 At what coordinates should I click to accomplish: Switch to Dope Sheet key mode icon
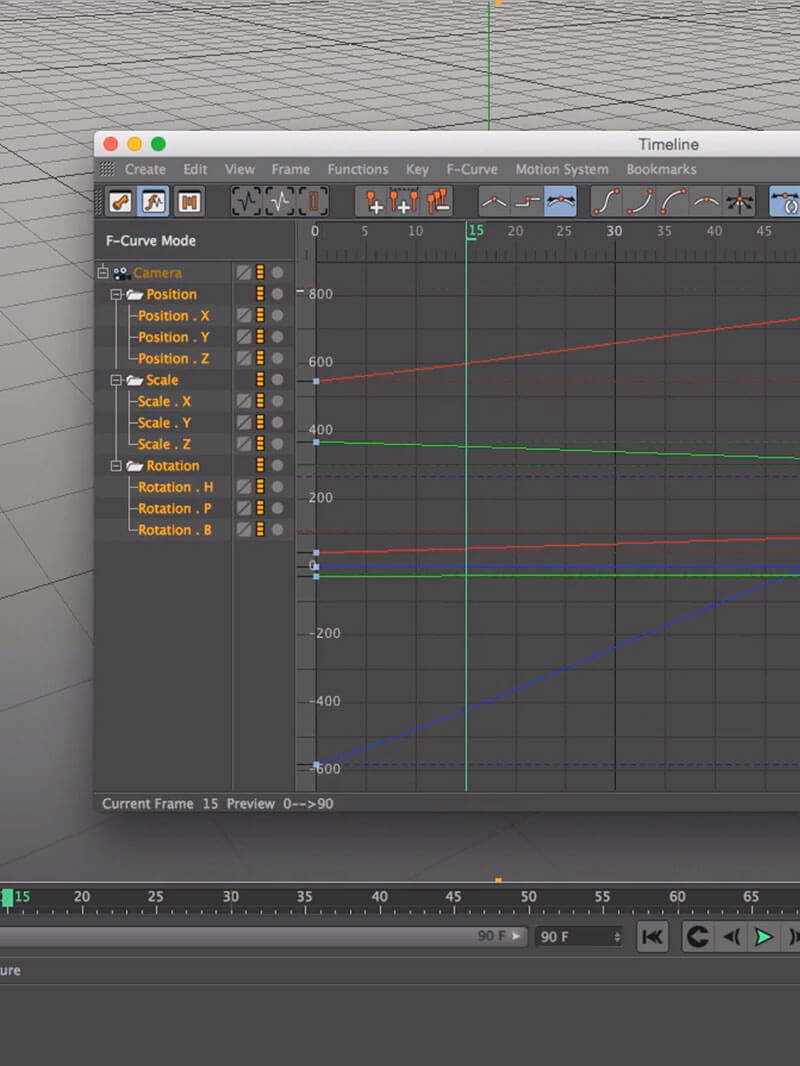point(121,202)
